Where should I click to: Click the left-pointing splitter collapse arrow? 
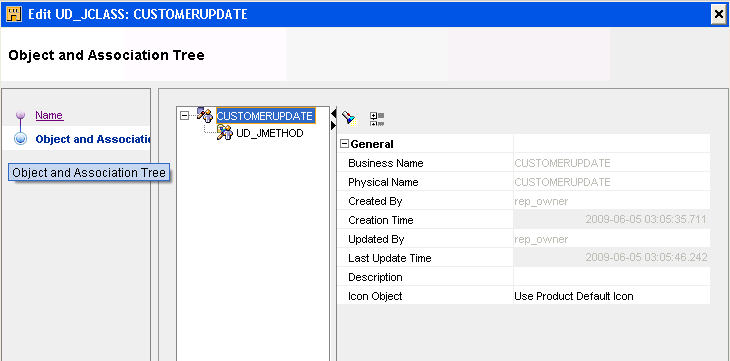(x=333, y=113)
